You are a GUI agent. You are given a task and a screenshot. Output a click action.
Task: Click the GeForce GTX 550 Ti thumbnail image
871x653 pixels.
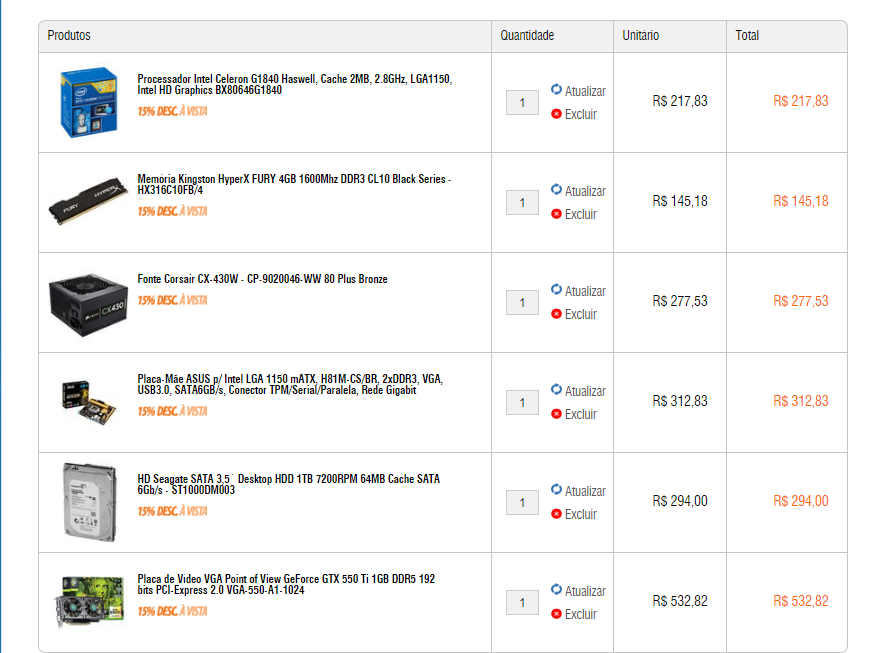(x=89, y=601)
